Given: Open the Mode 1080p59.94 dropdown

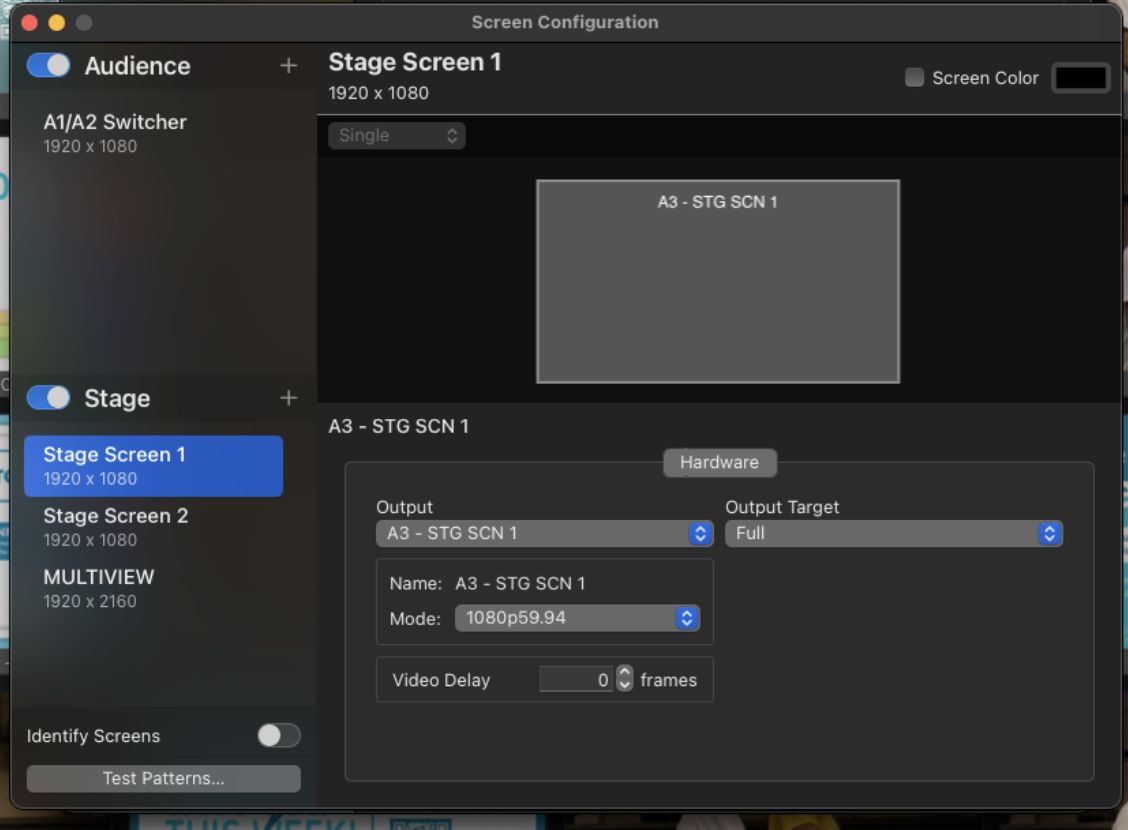Looking at the screenshot, I should [x=577, y=618].
